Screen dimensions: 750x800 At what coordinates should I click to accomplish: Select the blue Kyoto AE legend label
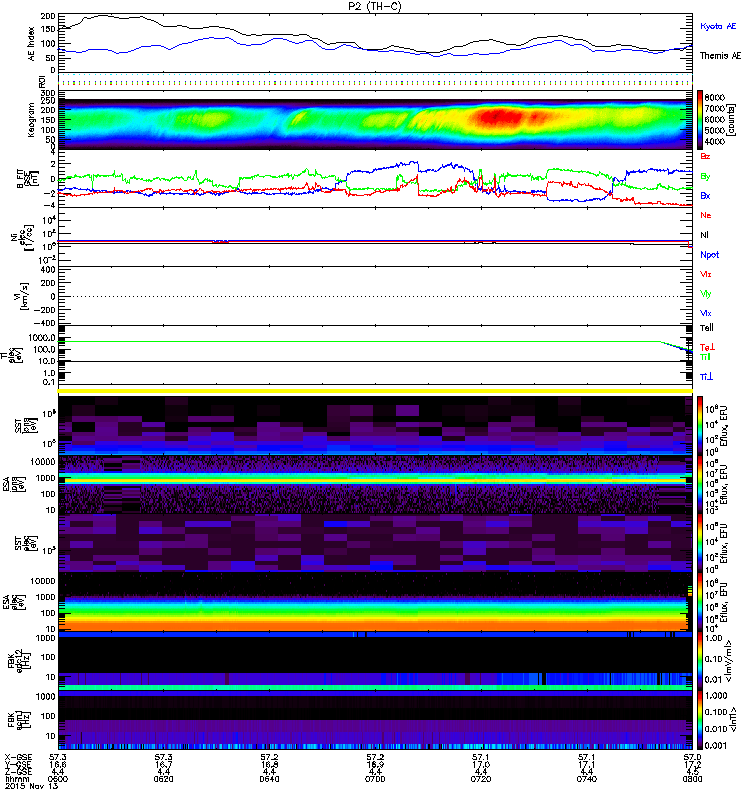coord(718,26)
